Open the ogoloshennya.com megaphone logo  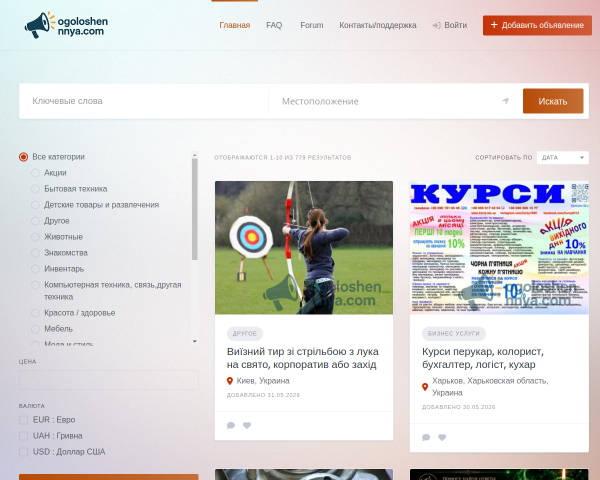66,25
